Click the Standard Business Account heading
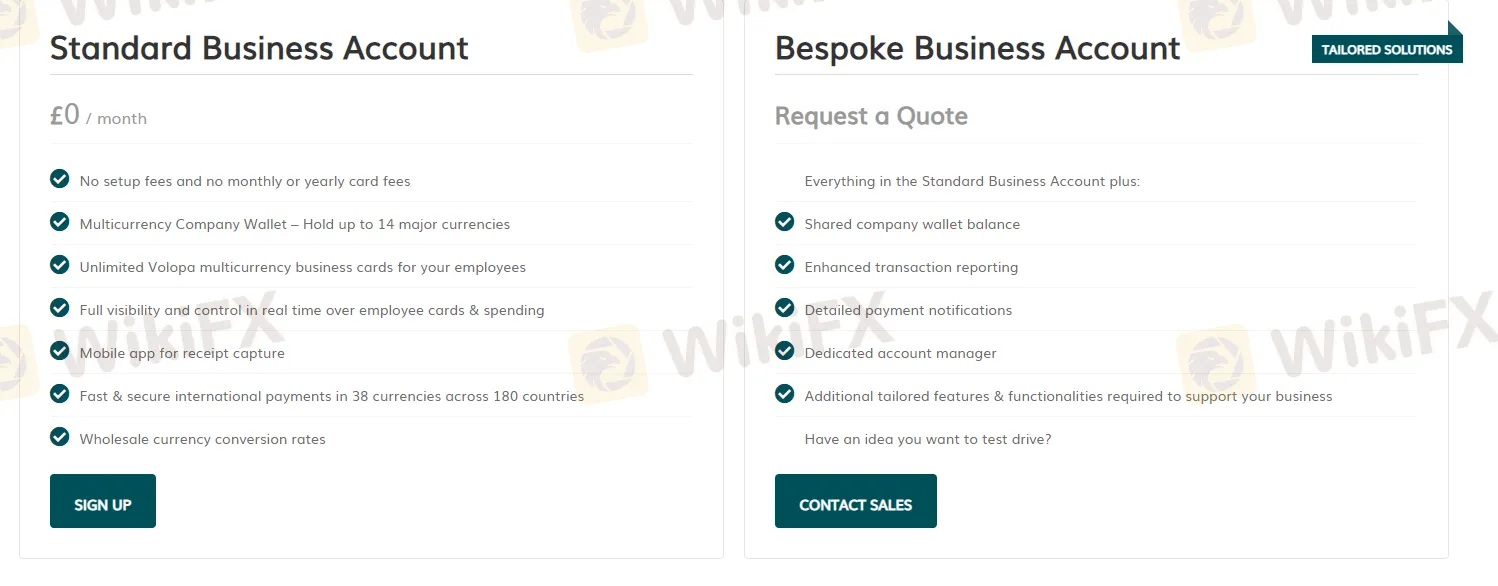This screenshot has width=1498, height=586. point(259,48)
